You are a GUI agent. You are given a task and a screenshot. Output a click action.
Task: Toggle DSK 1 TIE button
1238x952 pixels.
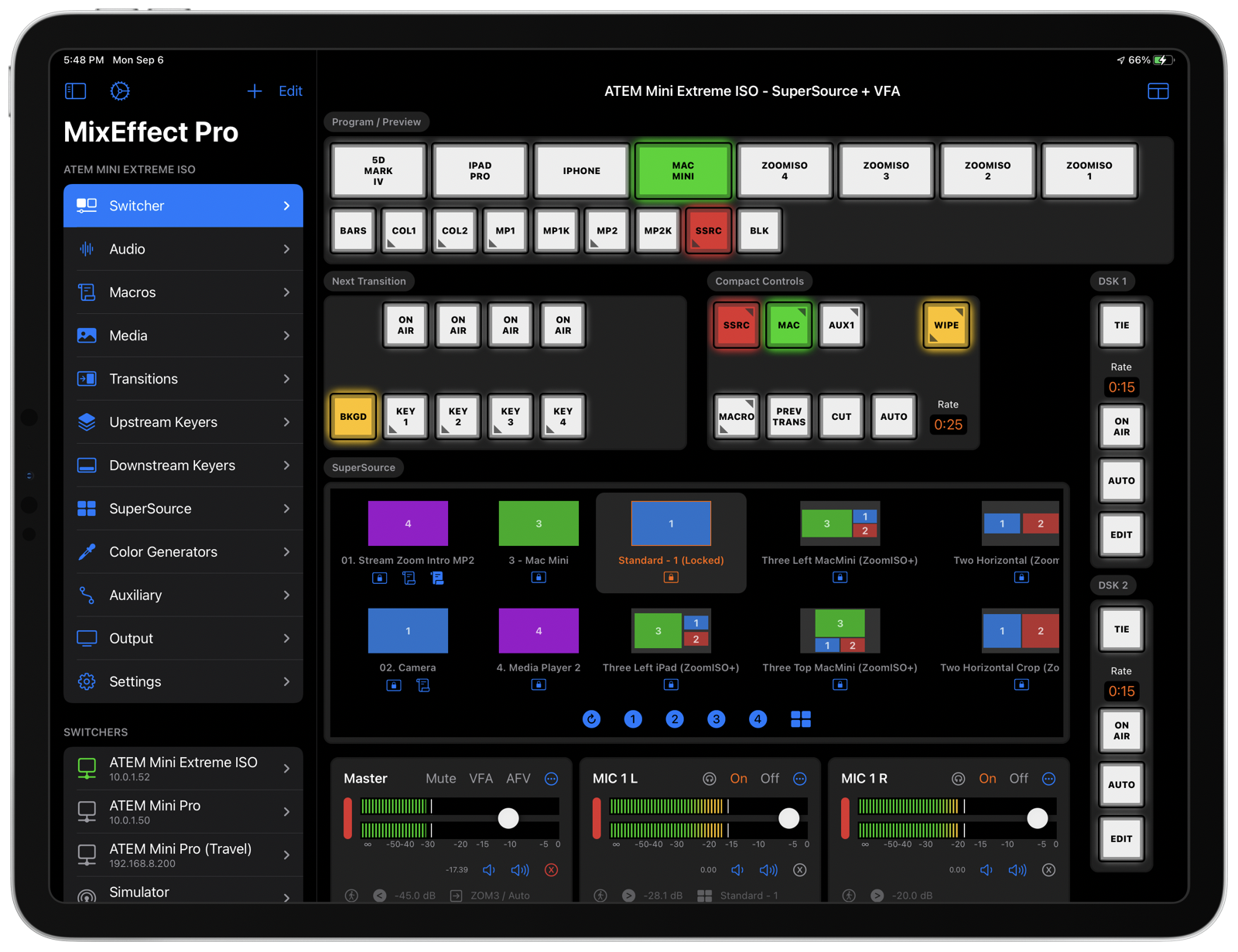pyautogui.click(x=1121, y=326)
